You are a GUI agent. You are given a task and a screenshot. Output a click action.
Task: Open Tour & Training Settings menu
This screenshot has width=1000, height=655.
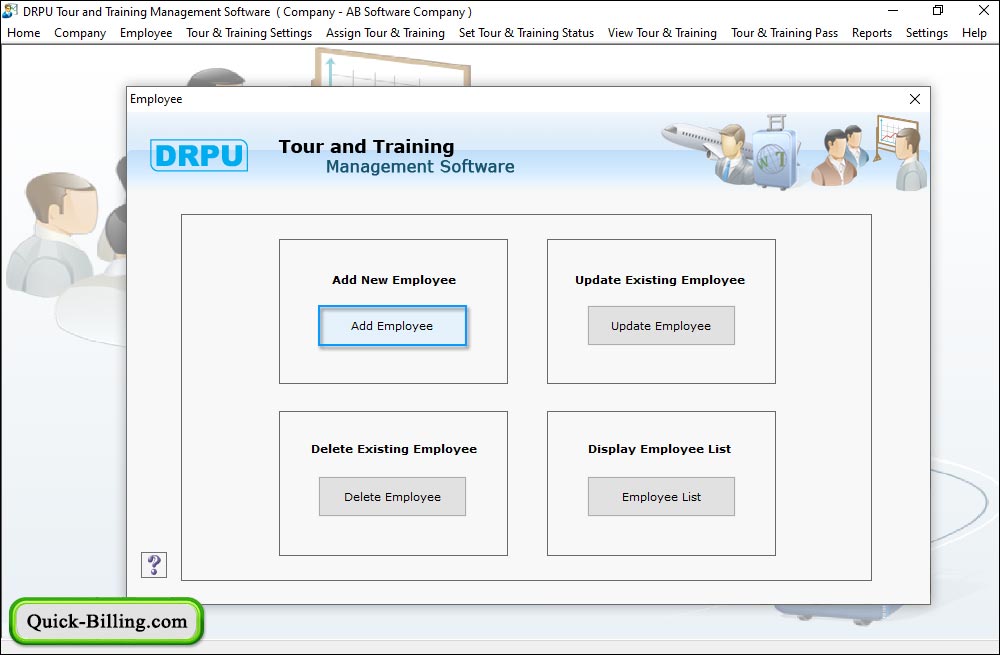click(x=249, y=33)
